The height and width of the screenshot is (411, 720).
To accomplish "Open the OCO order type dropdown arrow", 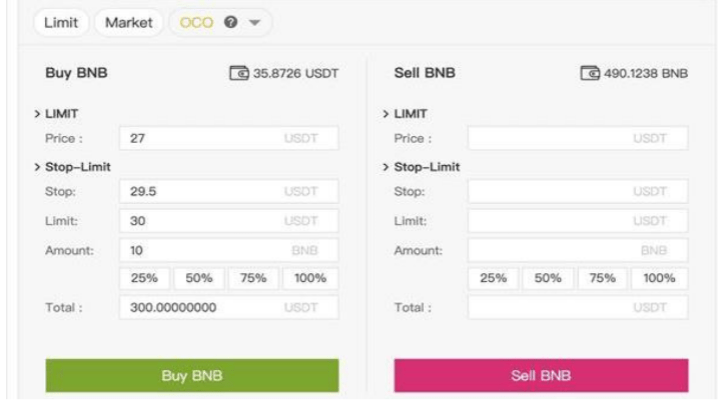I will [252, 21].
